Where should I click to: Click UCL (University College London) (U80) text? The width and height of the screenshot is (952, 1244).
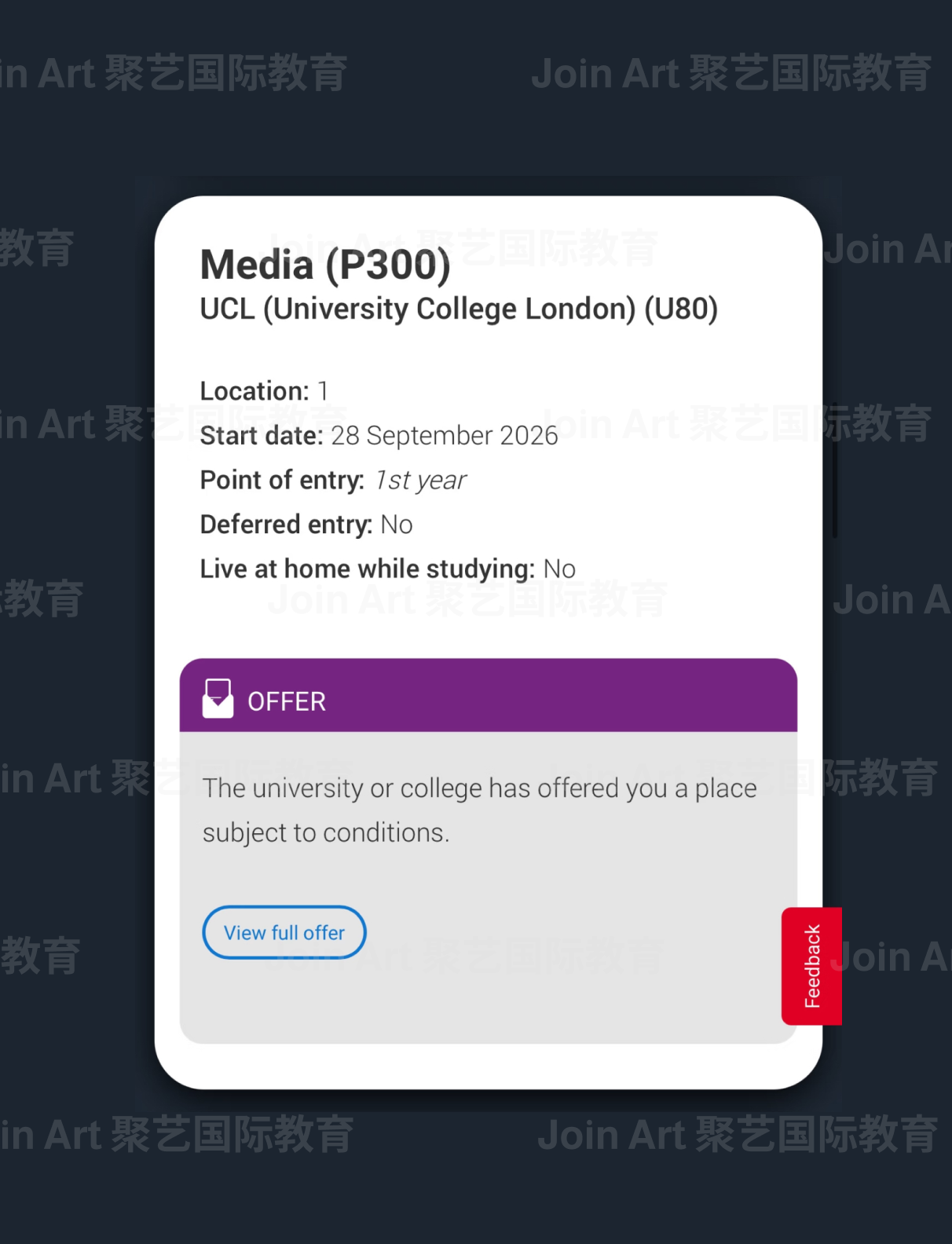click(x=459, y=309)
